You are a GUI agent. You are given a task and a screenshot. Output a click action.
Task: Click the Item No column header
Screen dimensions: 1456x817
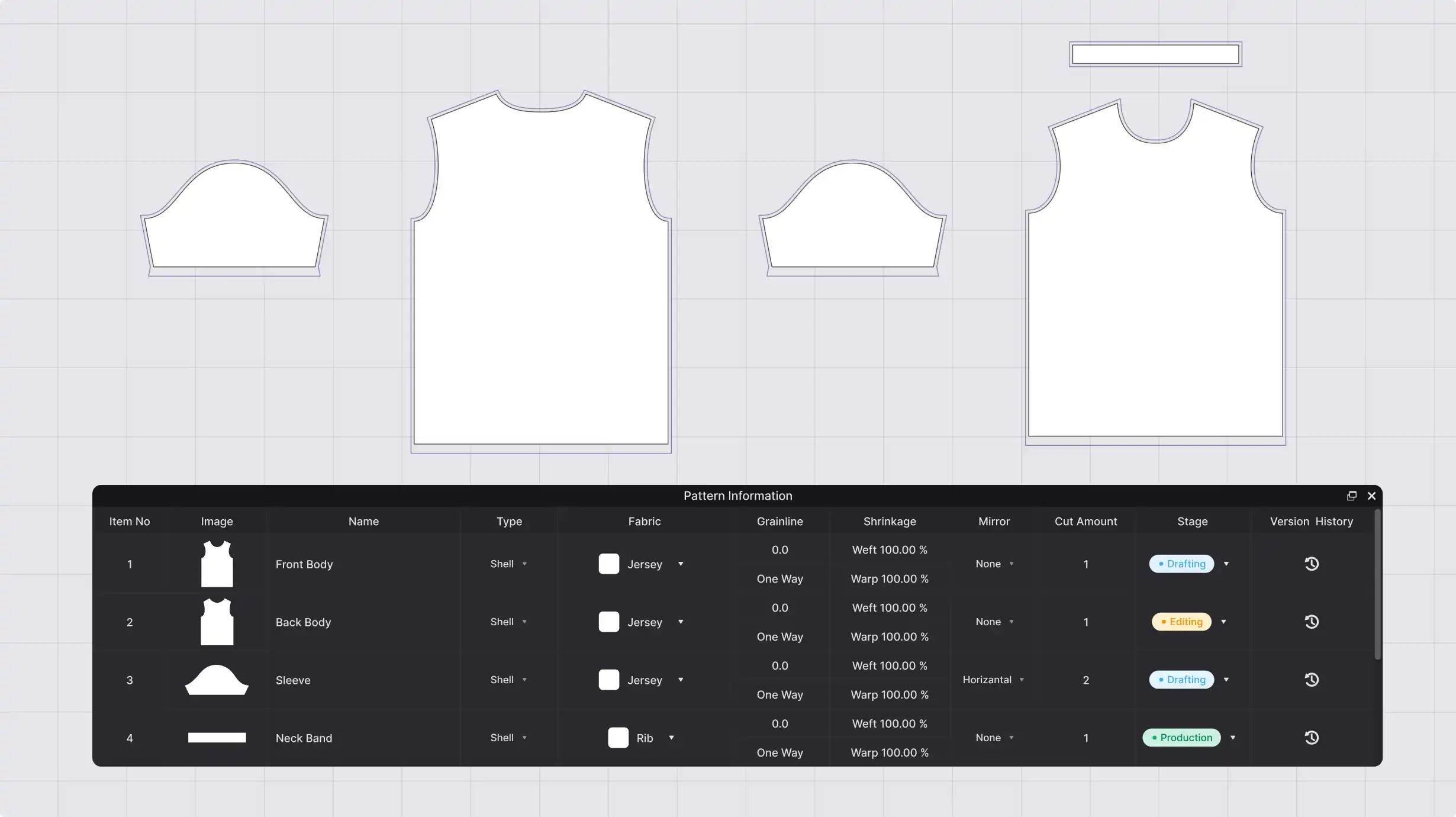(130, 522)
